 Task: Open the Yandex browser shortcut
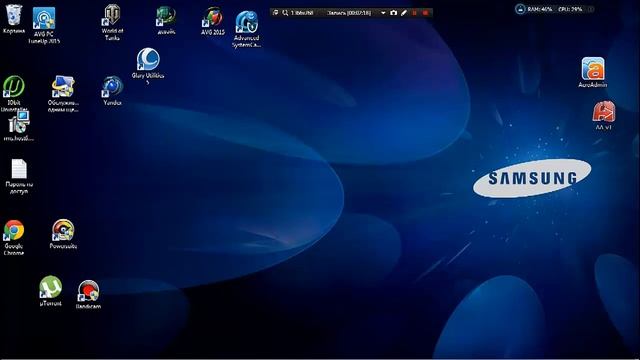point(112,91)
